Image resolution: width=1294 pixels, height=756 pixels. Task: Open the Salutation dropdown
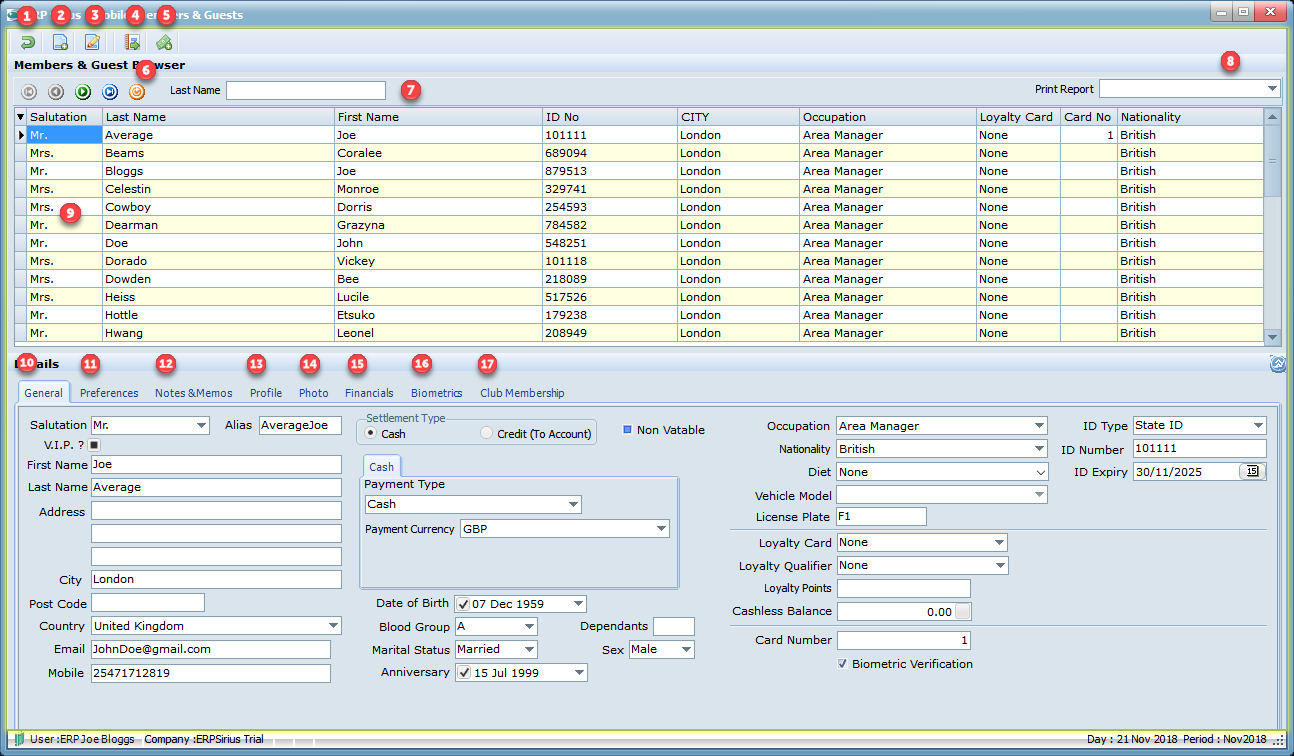click(x=202, y=425)
